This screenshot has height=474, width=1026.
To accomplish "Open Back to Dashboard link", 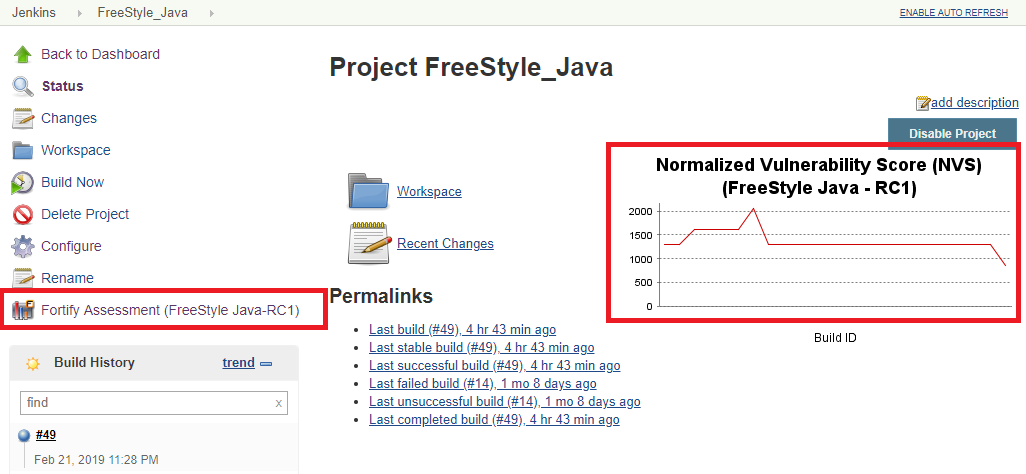I will [100, 54].
